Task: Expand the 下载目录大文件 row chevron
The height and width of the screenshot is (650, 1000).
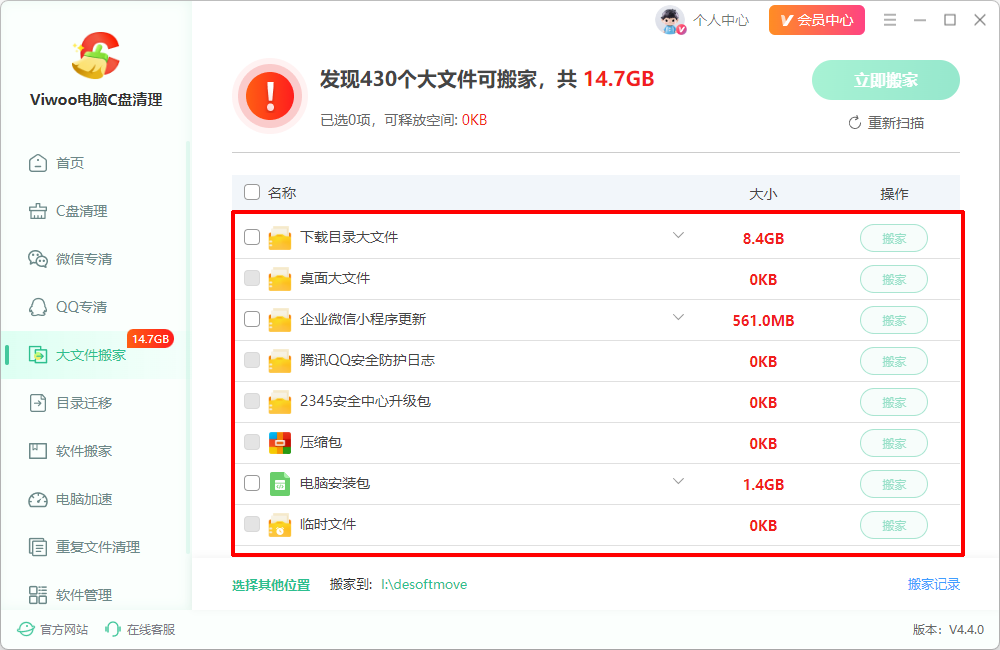Action: (678, 235)
